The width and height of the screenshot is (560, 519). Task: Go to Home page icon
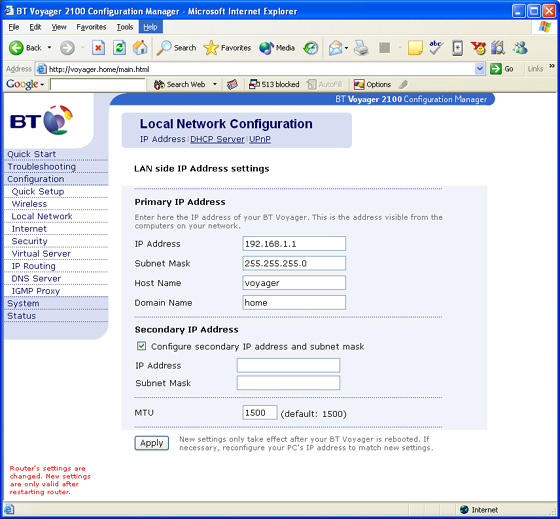coord(140,48)
